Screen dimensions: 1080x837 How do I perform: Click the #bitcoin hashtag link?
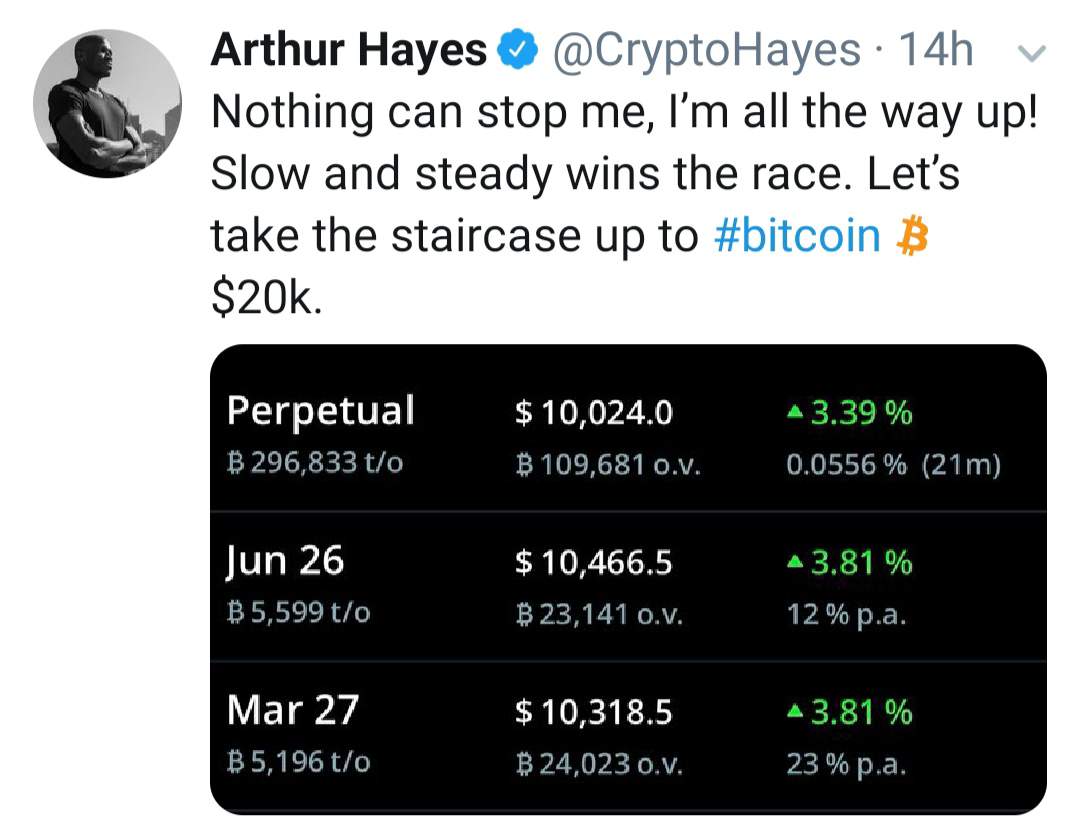click(799, 236)
